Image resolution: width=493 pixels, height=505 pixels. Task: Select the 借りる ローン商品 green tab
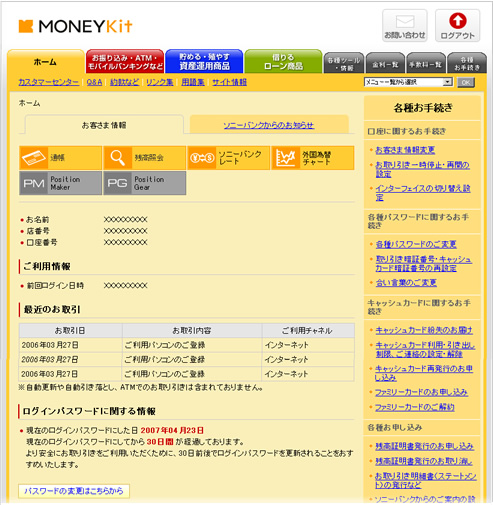[x=283, y=61]
